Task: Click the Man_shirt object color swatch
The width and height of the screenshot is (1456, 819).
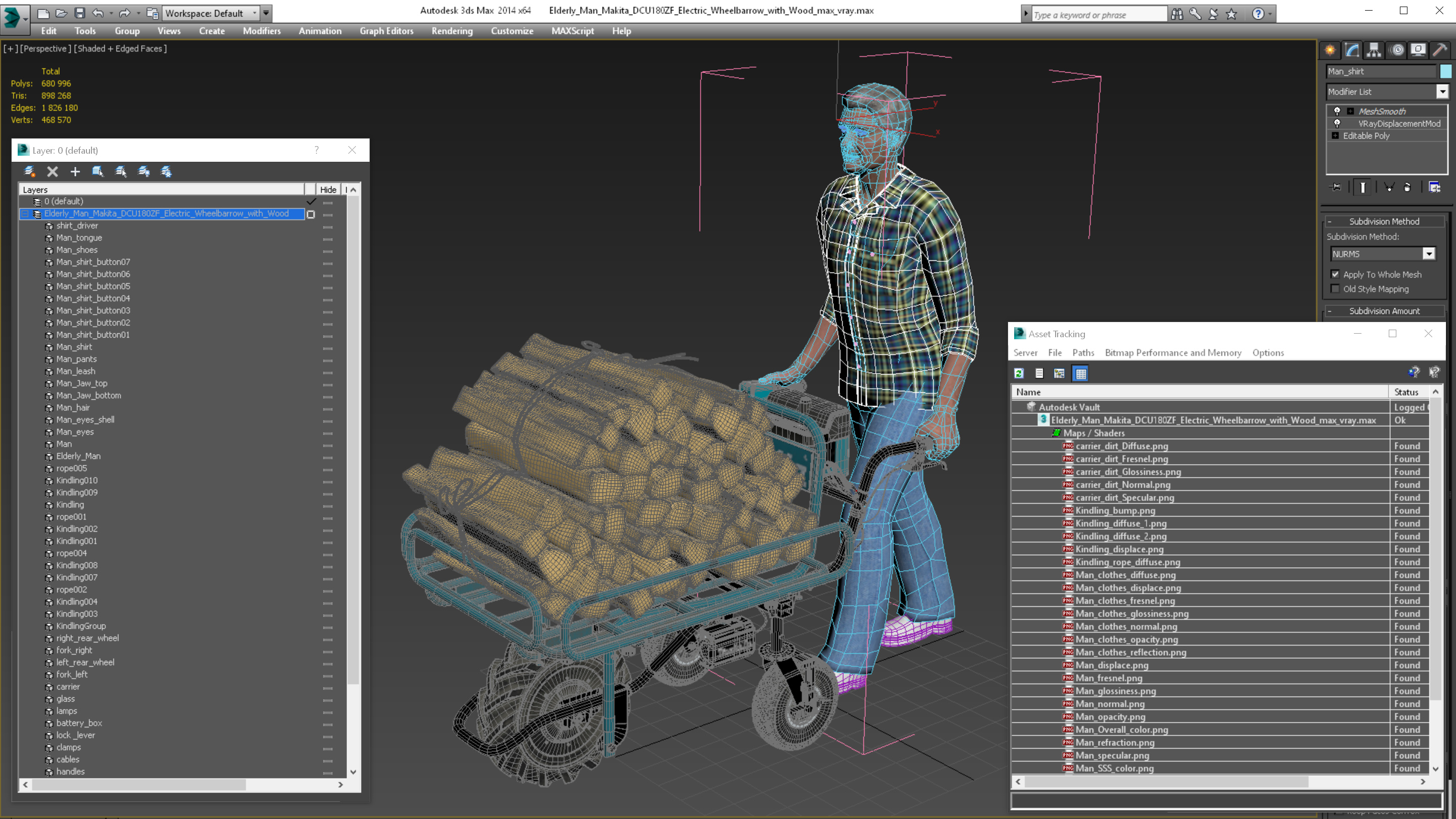Action: tap(1445, 71)
